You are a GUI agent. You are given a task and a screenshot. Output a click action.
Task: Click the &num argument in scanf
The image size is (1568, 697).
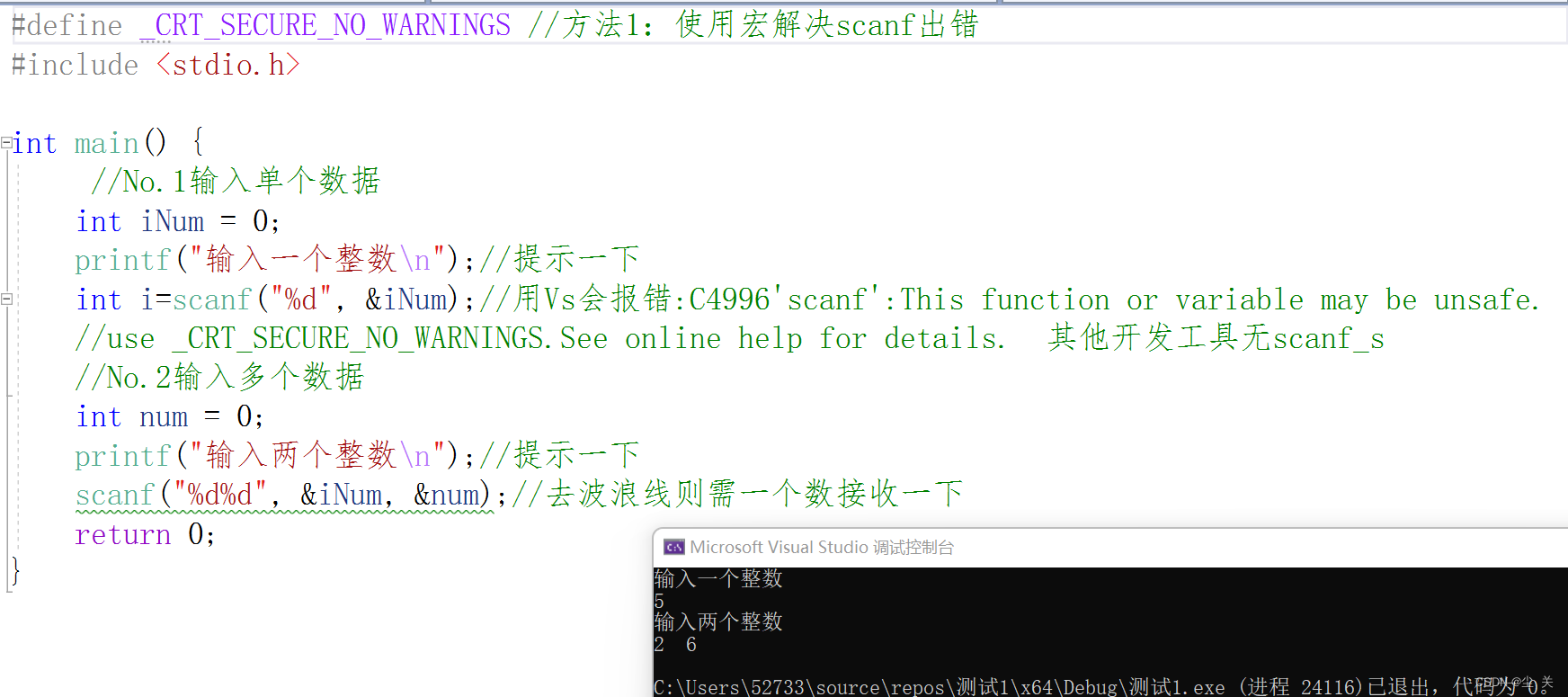click(446, 495)
